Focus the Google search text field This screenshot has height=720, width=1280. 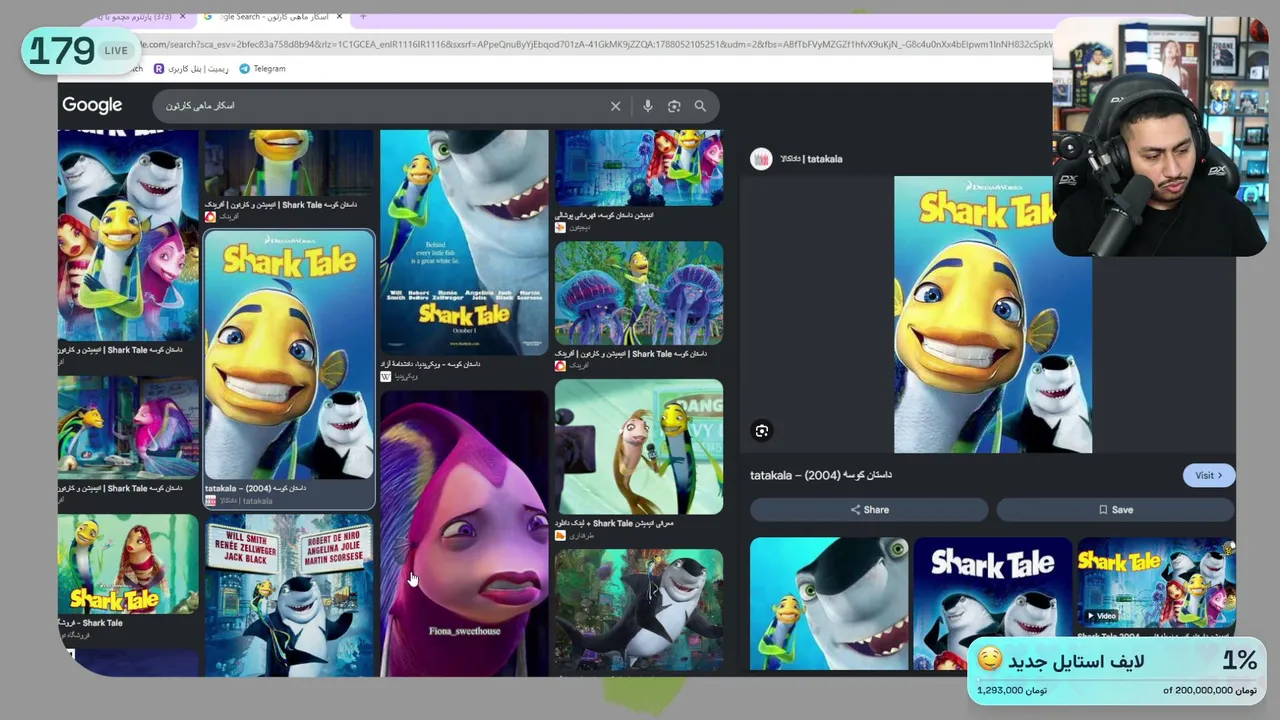pos(385,106)
